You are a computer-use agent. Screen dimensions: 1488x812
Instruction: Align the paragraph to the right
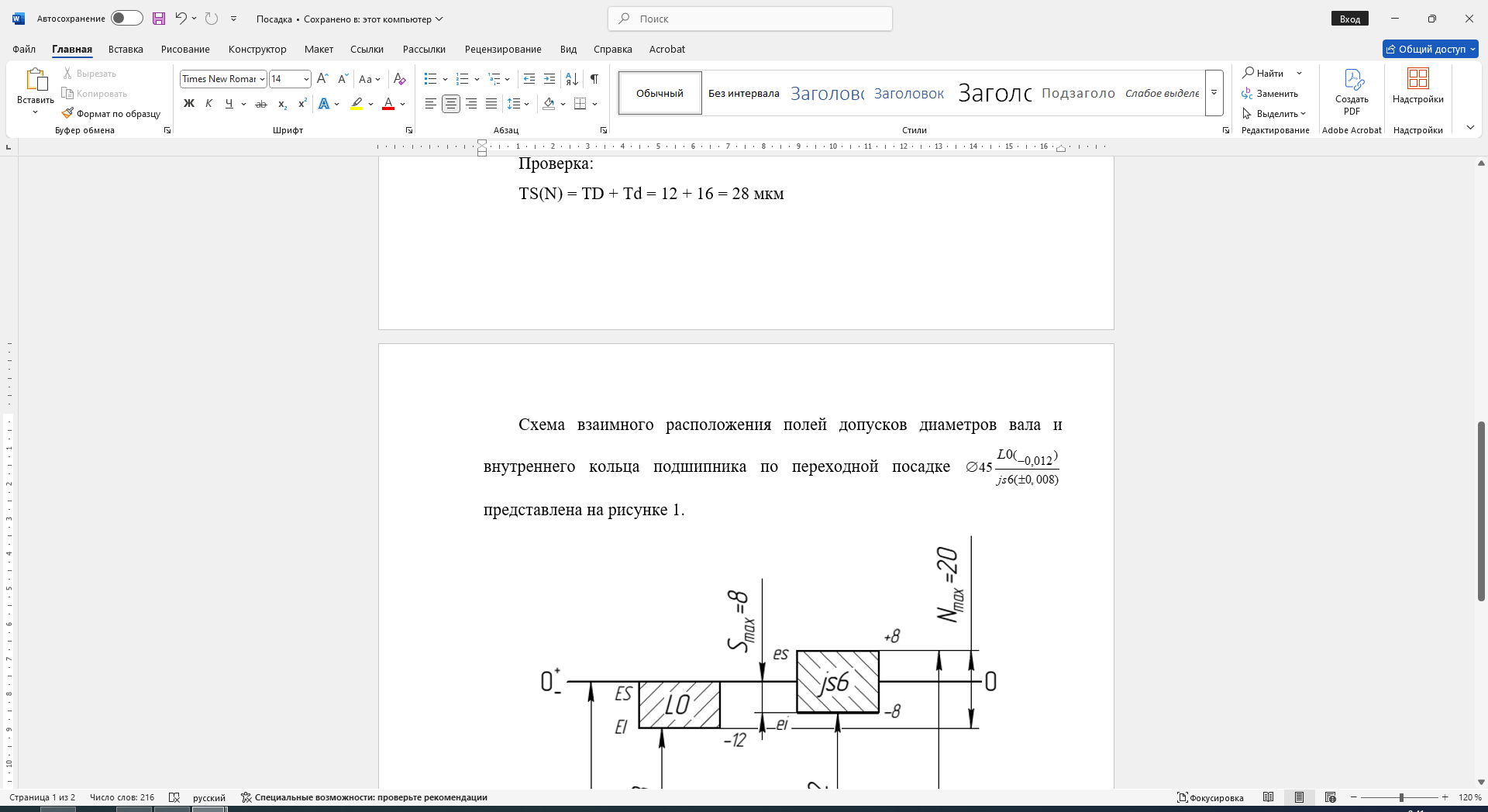[471, 104]
